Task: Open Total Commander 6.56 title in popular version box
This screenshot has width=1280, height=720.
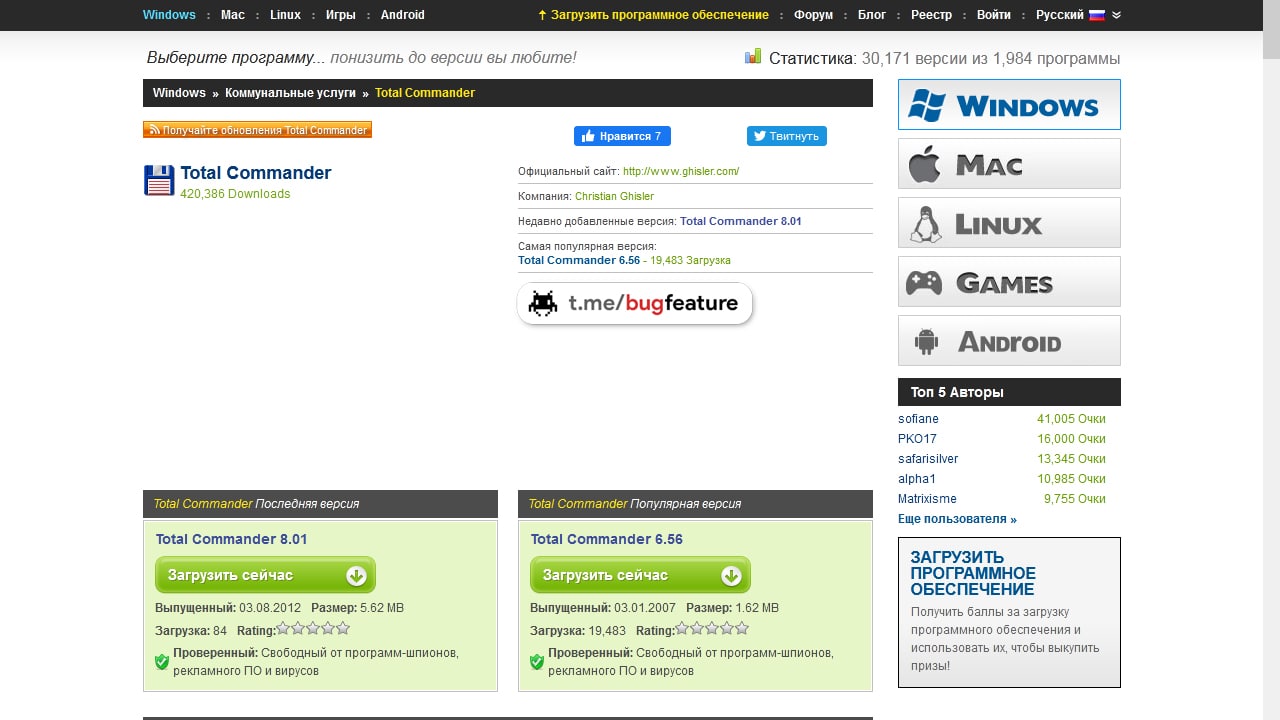Action: point(607,539)
